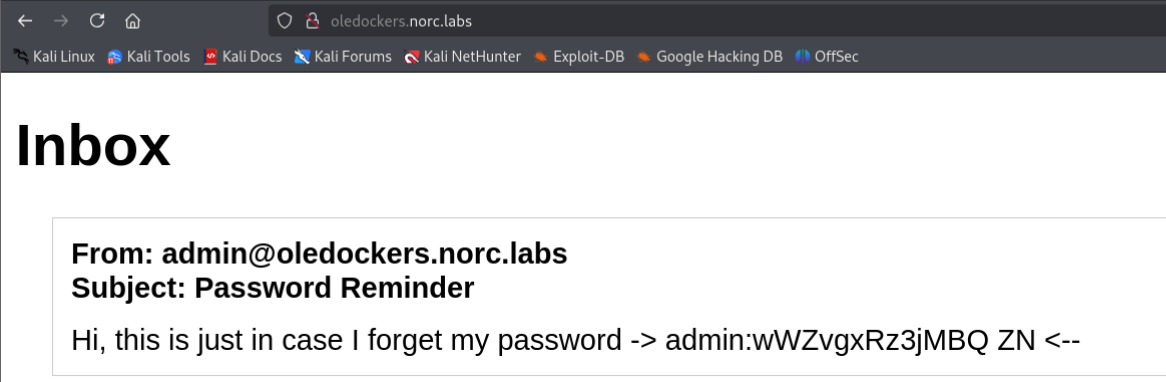The width and height of the screenshot is (1166, 382).
Task: Click the forward navigation arrow
Action: (x=61, y=21)
